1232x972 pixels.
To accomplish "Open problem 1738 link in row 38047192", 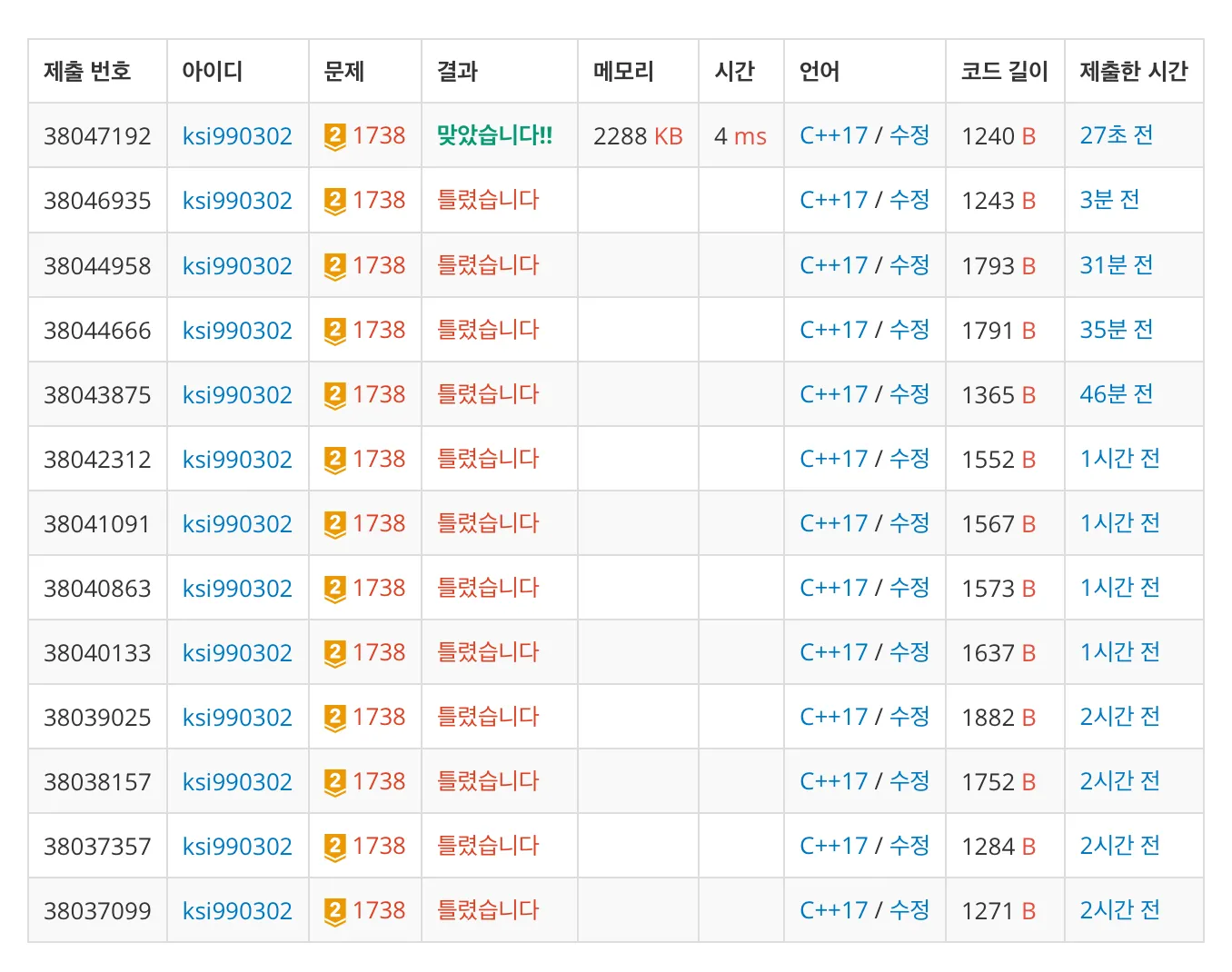I will (379, 136).
